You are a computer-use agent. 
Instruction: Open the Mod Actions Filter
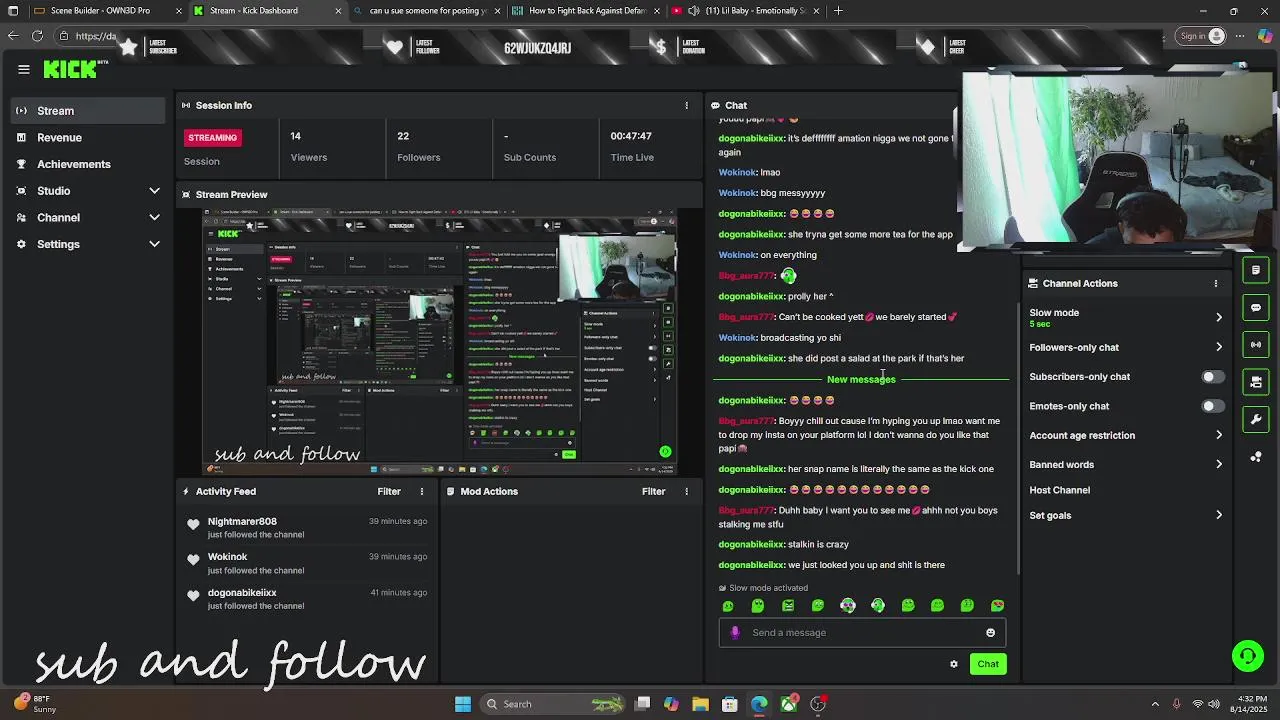point(654,491)
